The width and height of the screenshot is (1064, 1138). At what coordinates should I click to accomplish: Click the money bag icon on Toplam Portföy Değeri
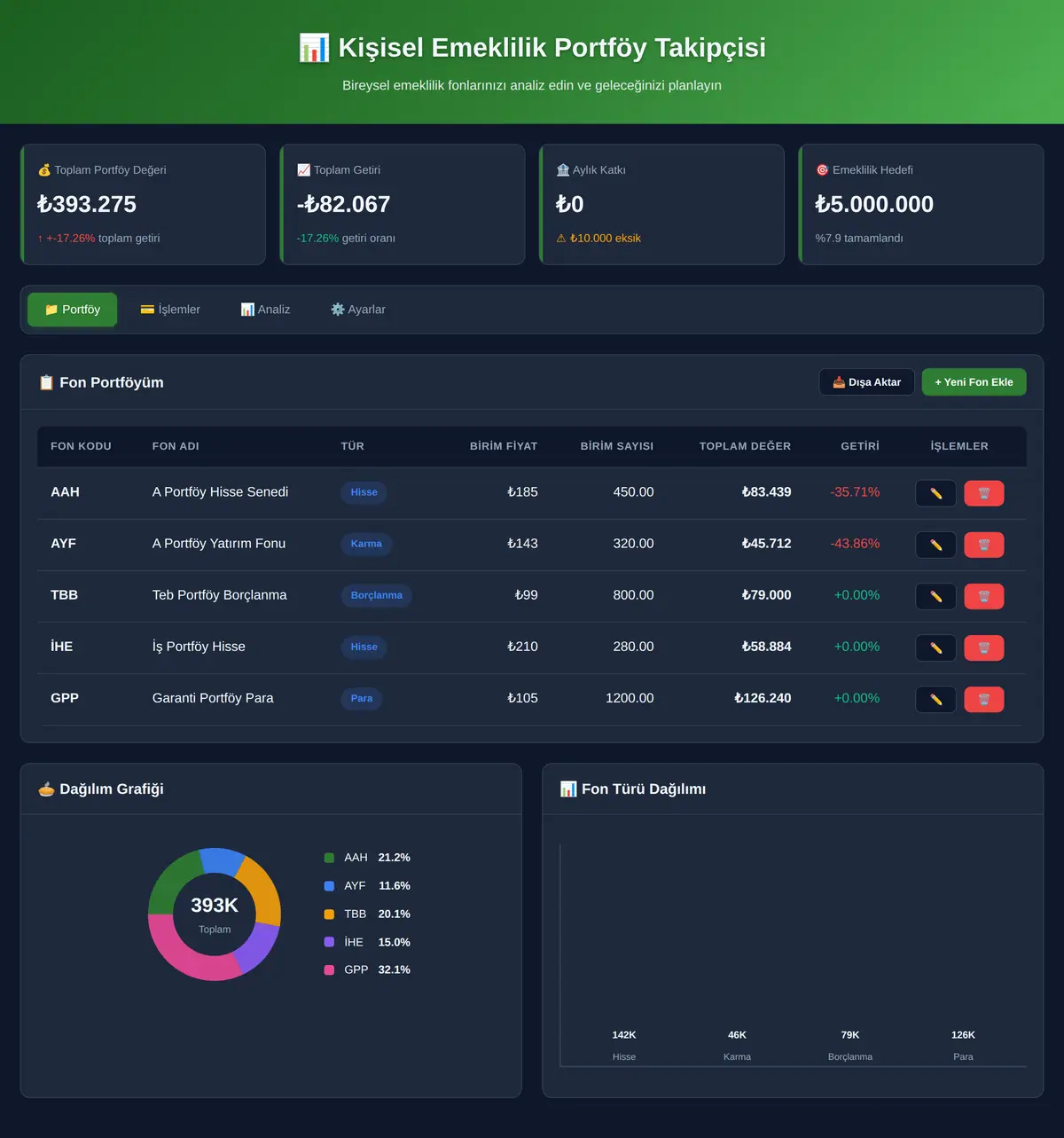tap(44, 170)
